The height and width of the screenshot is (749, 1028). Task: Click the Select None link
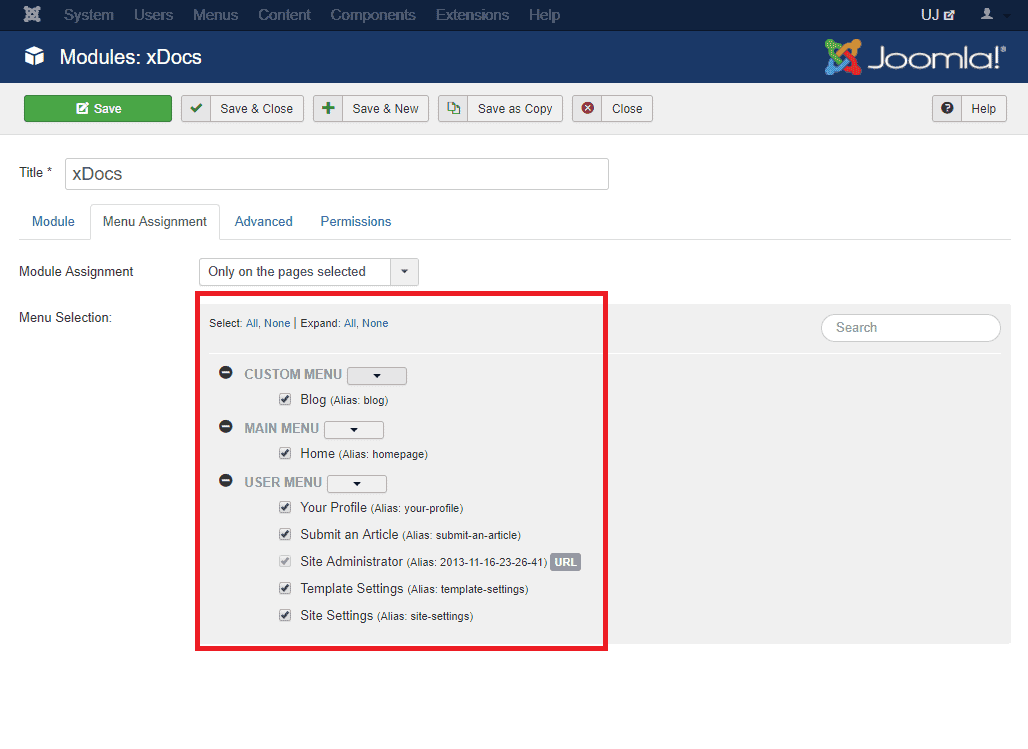point(277,324)
